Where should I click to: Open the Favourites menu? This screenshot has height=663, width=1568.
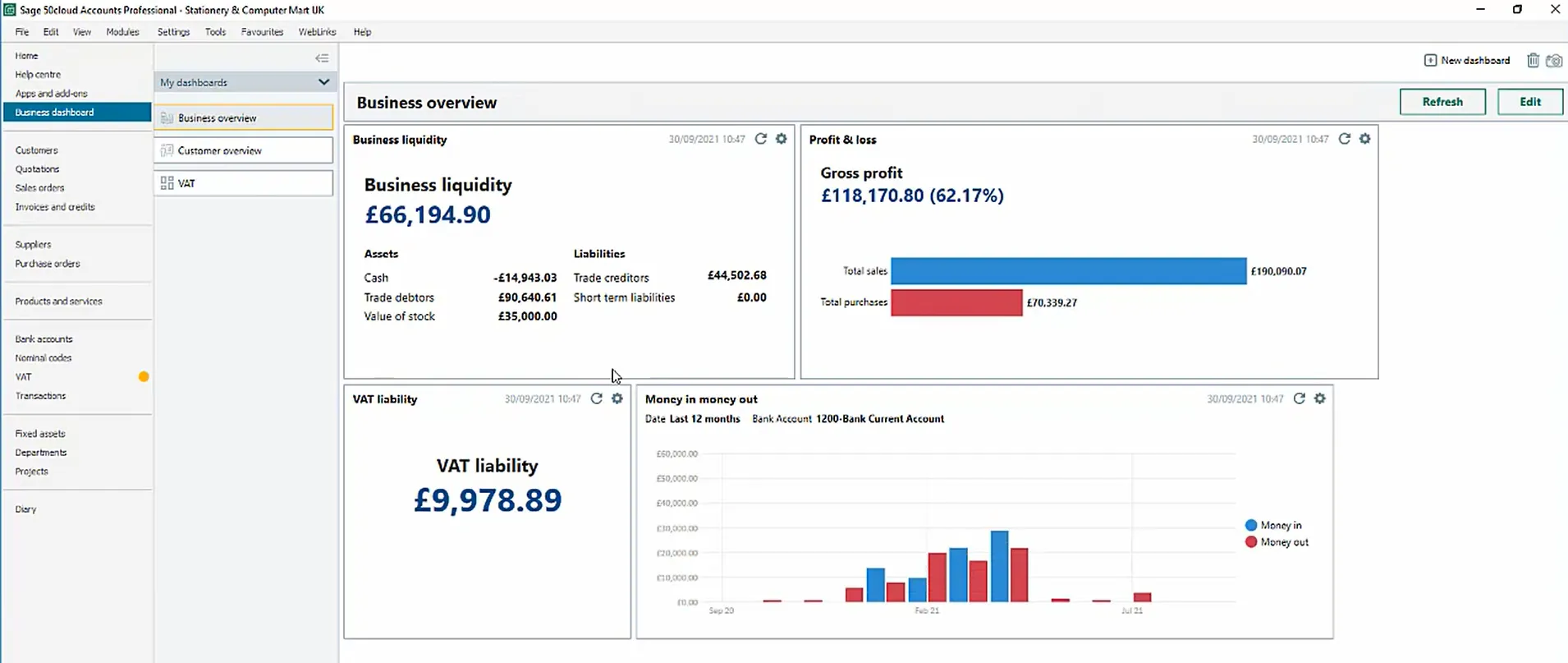pyautogui.click(x=262, y=32)
